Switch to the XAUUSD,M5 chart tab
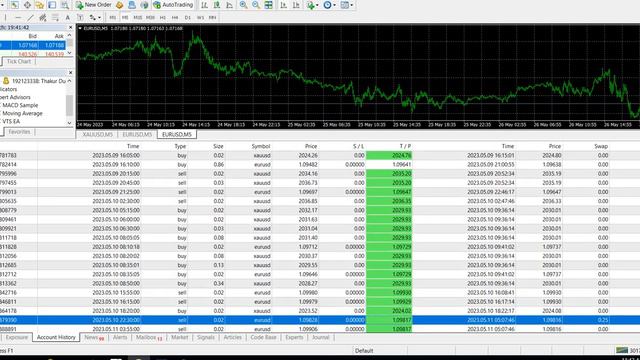This screenshot has width=640, height=360. (97, 134)
